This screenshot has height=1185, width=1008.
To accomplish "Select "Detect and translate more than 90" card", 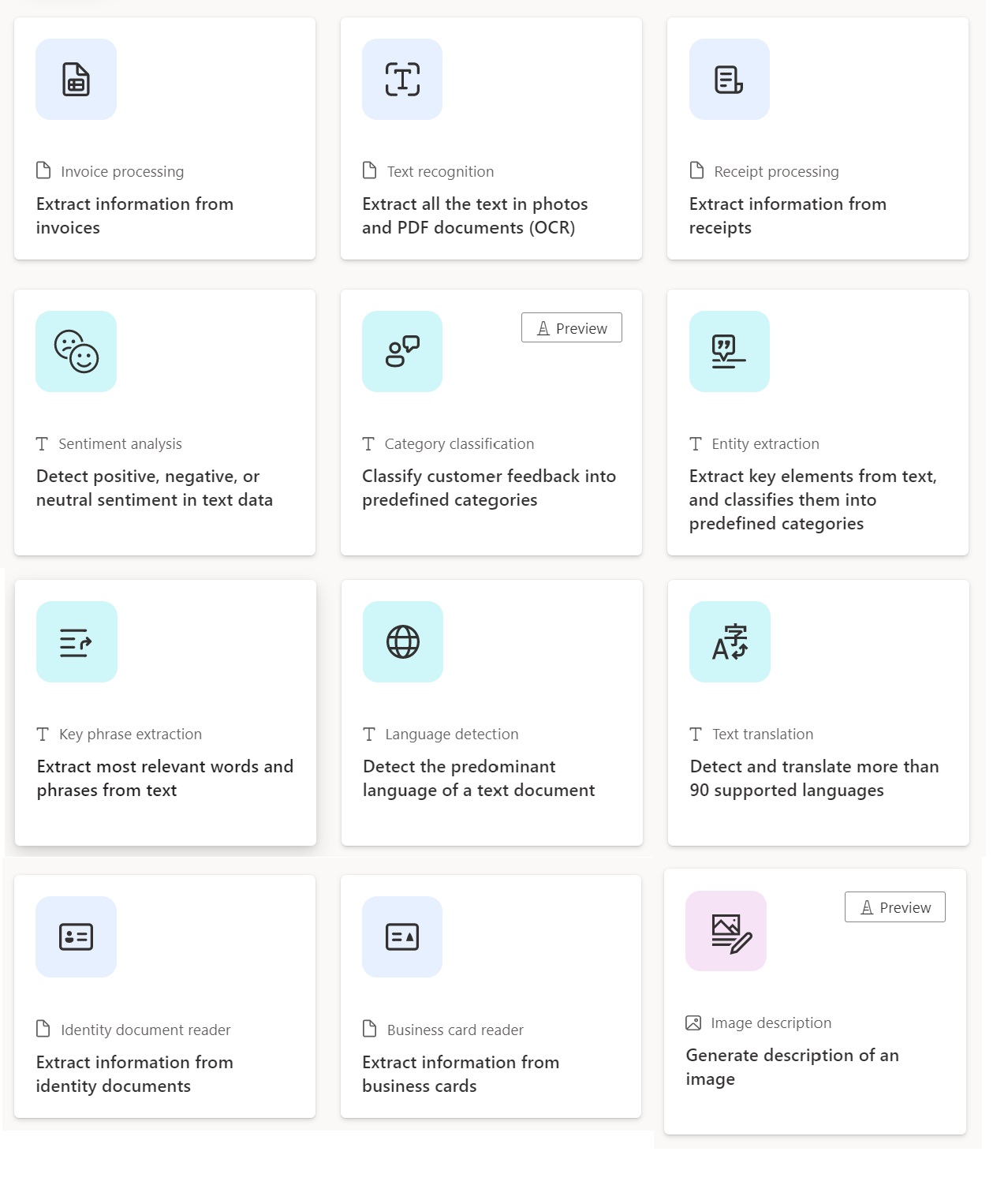I will click(819, 712).
